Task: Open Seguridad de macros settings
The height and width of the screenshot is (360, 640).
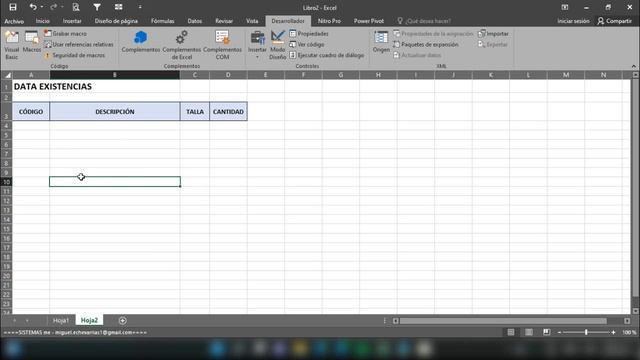Action: [x=75, y=55]
